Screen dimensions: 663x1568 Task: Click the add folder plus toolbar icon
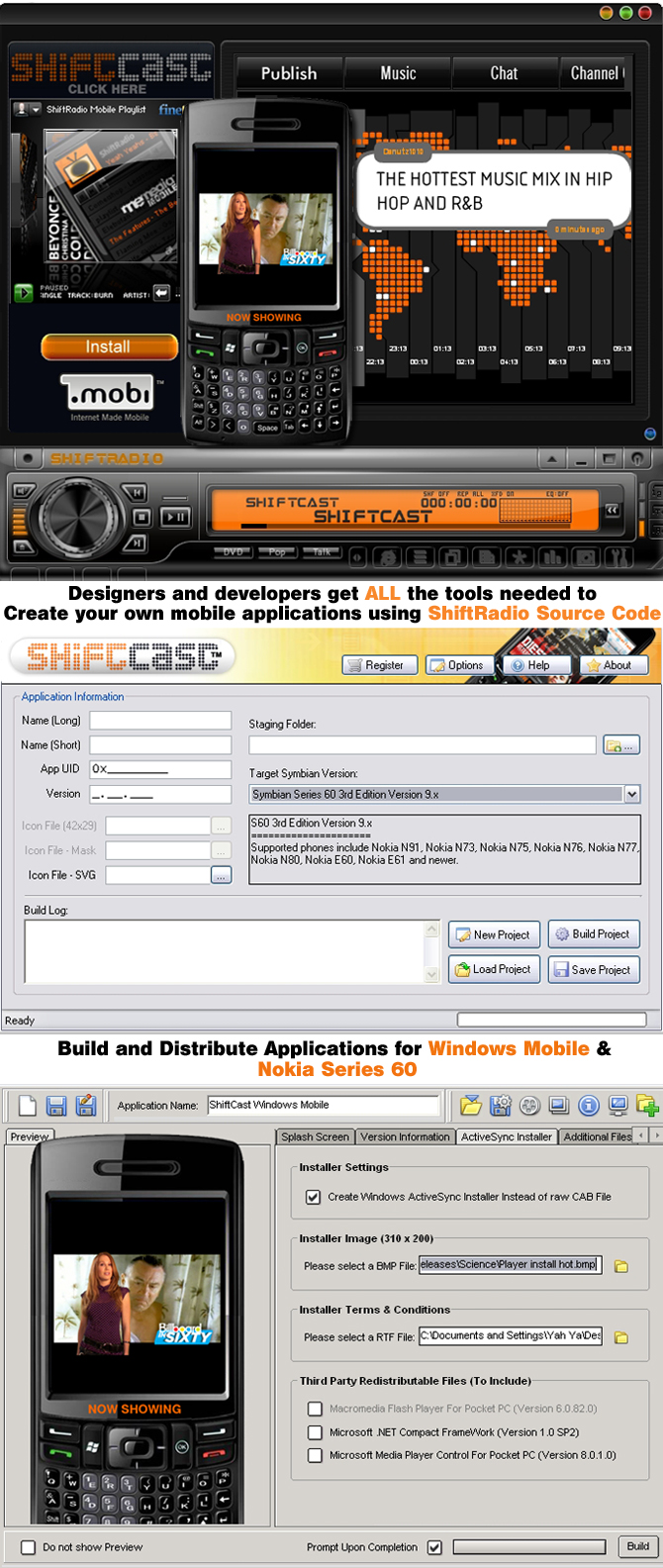click(648, 1106)
